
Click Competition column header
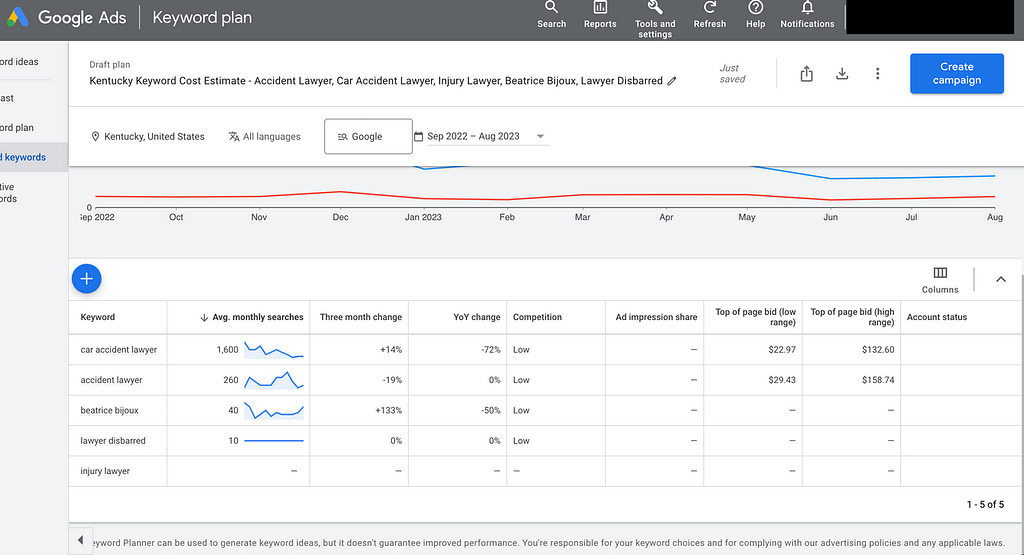[x=537, y=317]
